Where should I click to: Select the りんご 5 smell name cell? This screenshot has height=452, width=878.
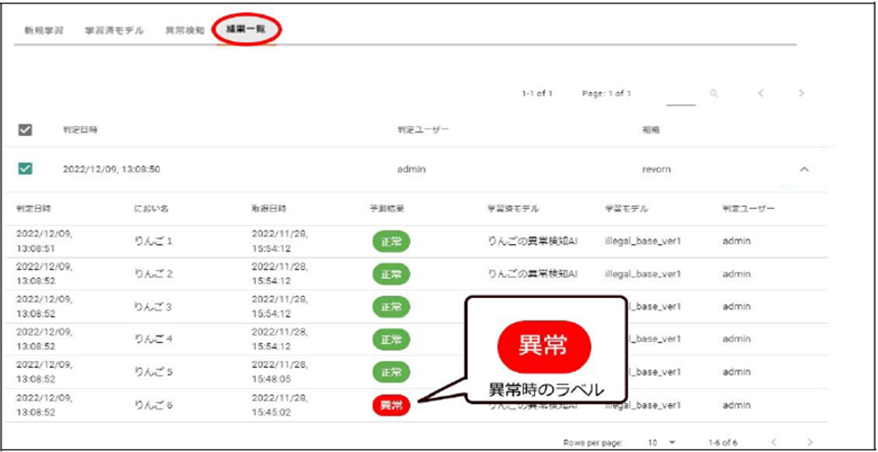click(x=153, y=372)
